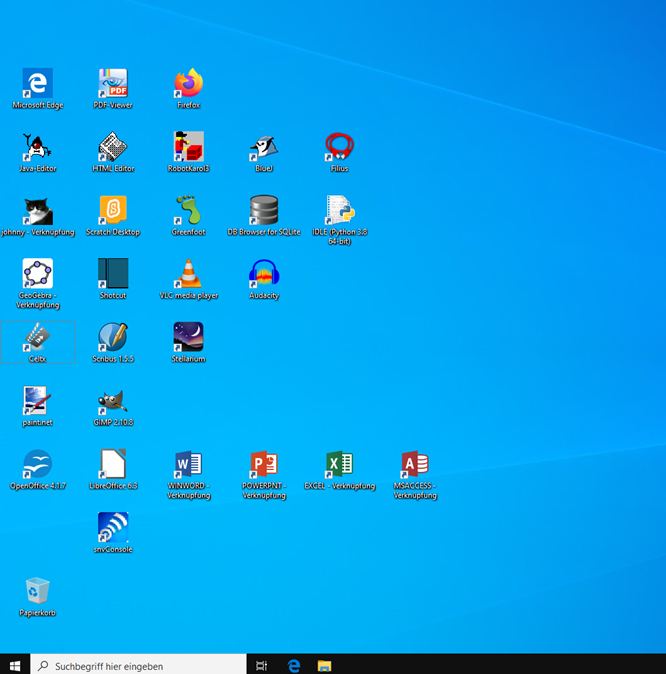
Task: Select the johnny - Verknüpfung cat icon
Action: (38, 210)
